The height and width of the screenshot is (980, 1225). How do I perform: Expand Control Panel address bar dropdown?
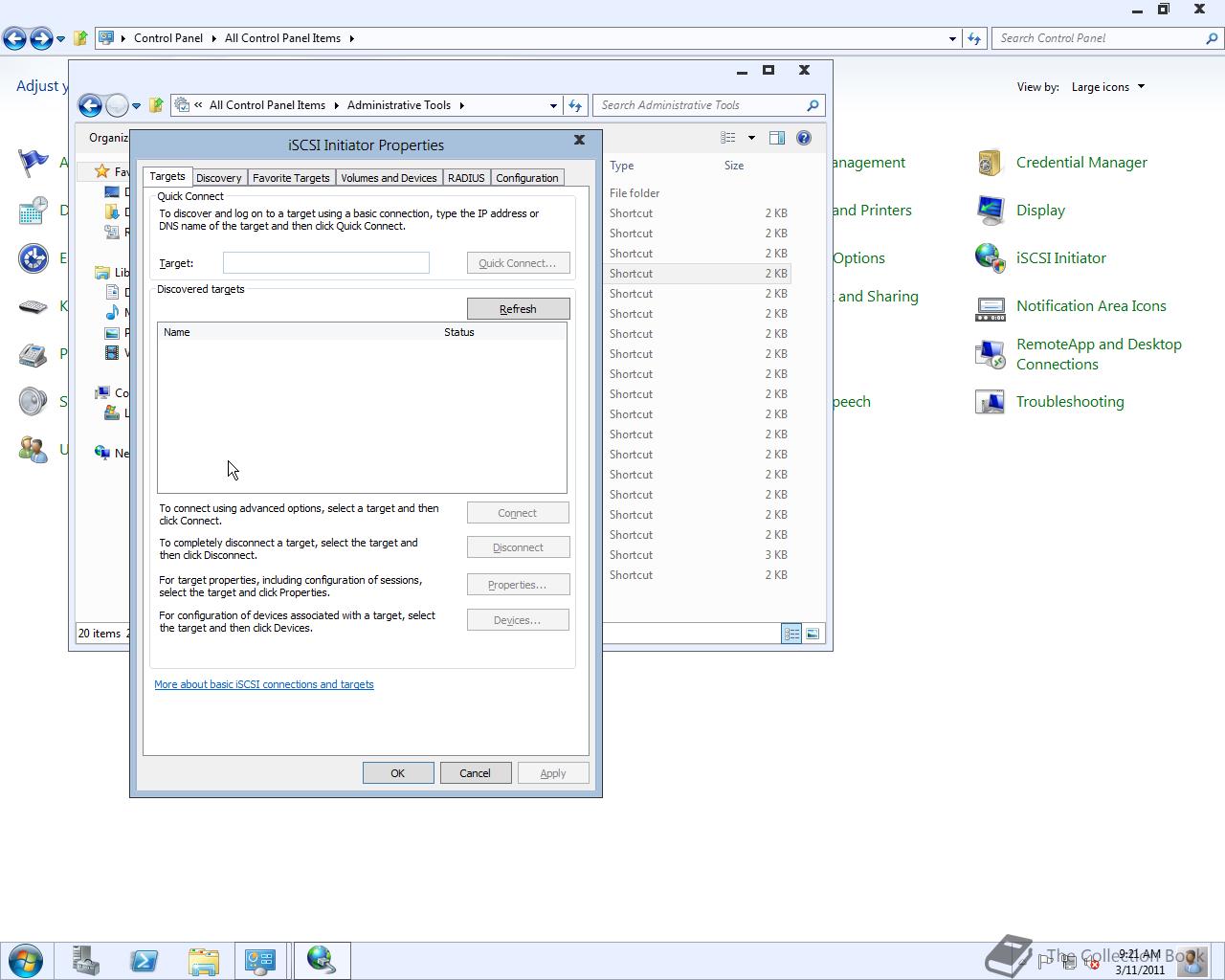(x=952, y=38)
